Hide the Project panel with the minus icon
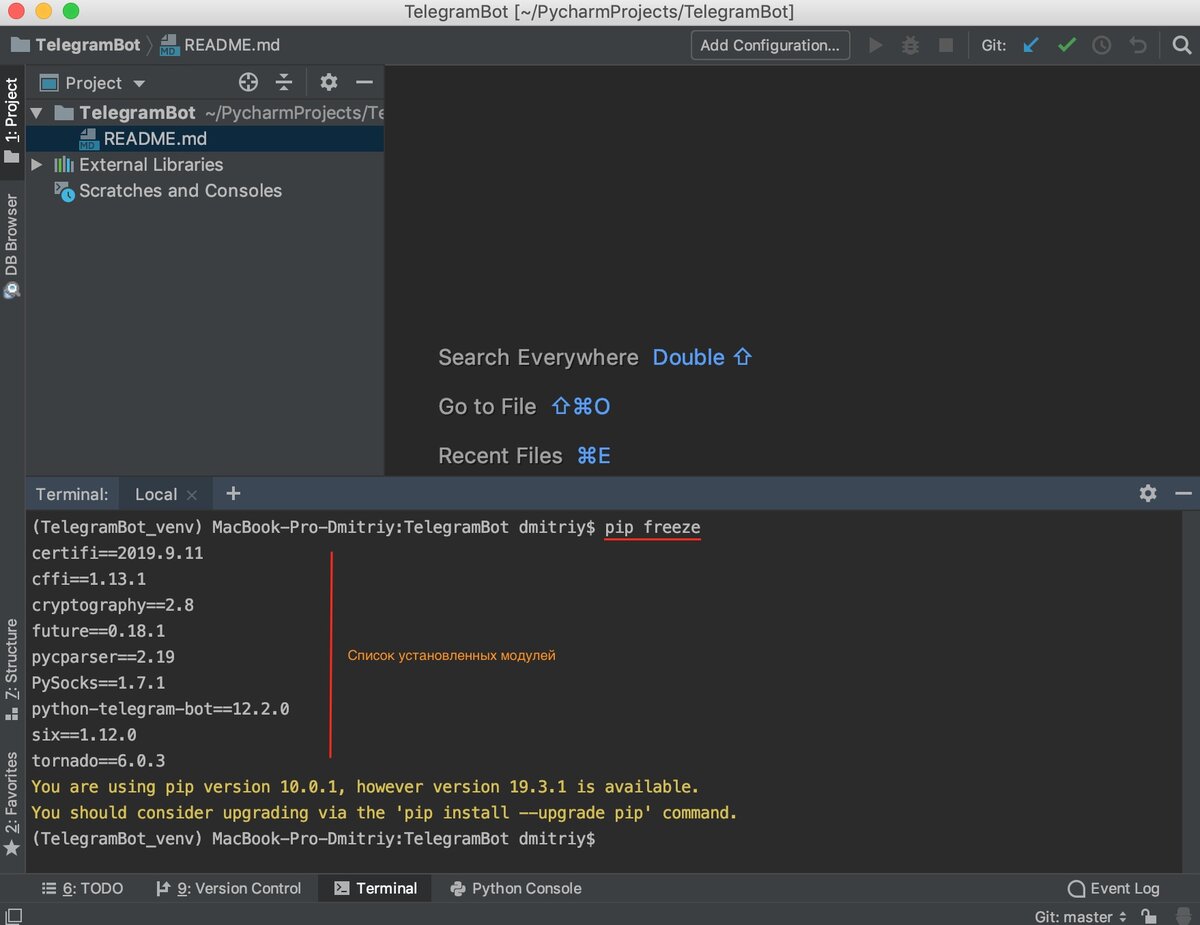 (x=364, y=83)
